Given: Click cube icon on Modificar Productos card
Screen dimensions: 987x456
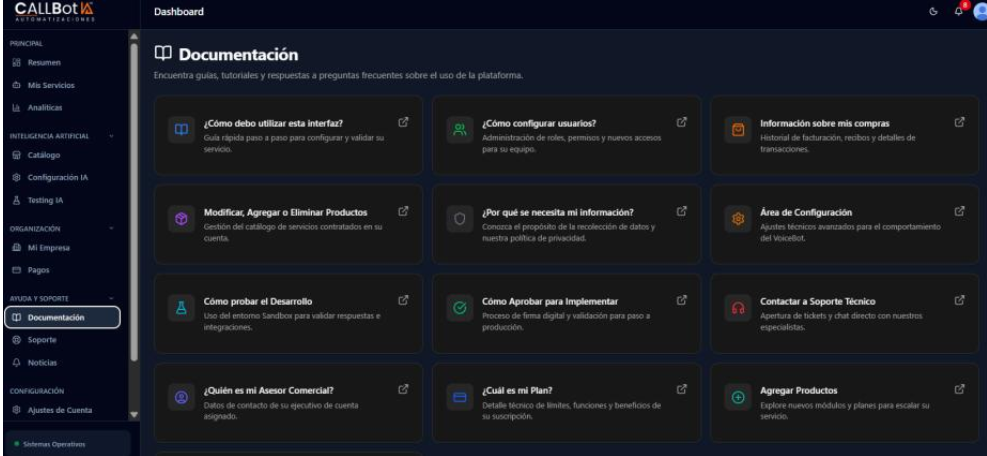Looking at the screenshot, I should click(181, 219).
